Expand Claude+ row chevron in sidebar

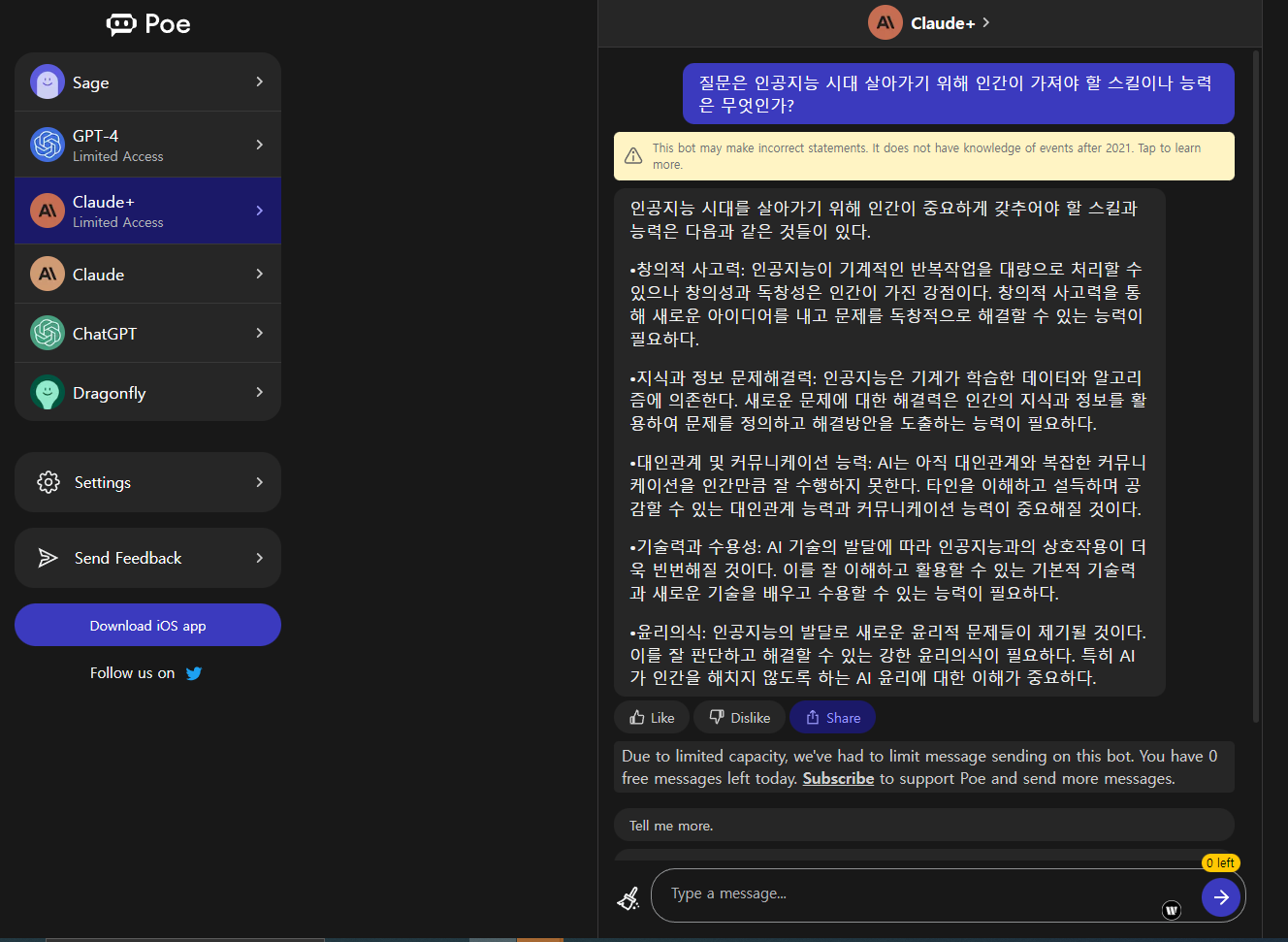(259, 211)
